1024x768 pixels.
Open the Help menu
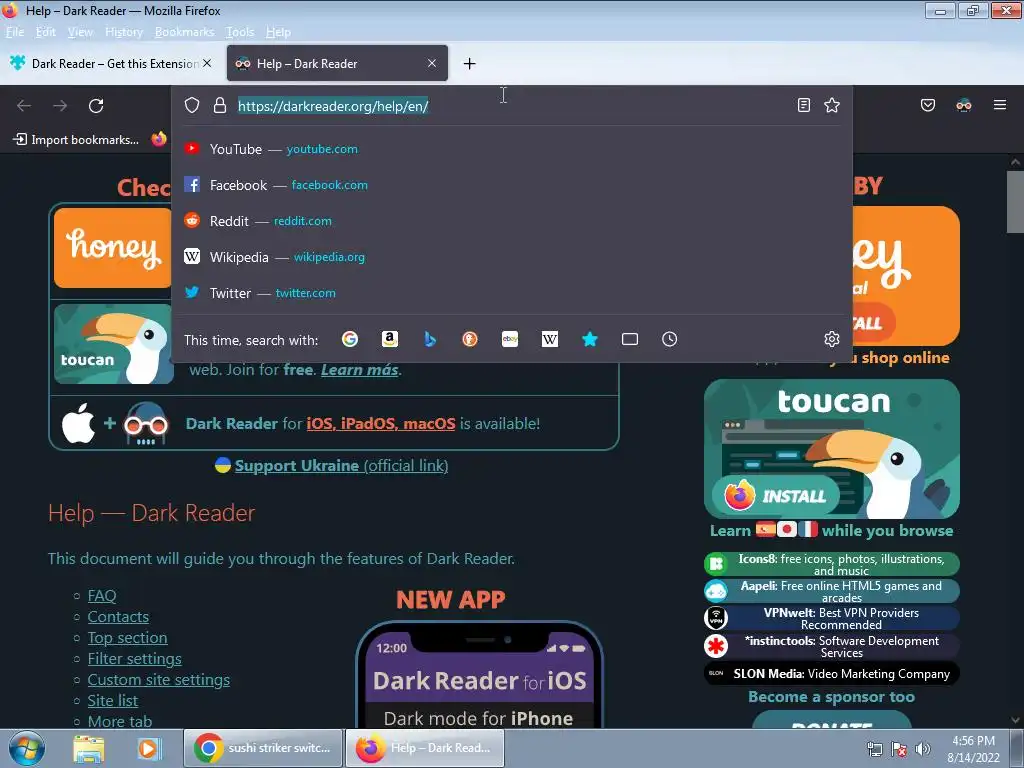(278, 32)
